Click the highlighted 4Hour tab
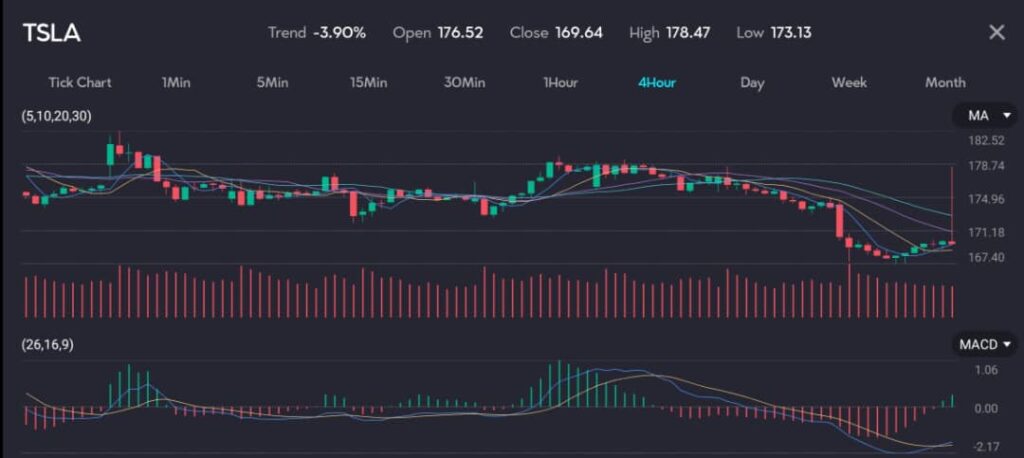 click(x=656, y=82)
